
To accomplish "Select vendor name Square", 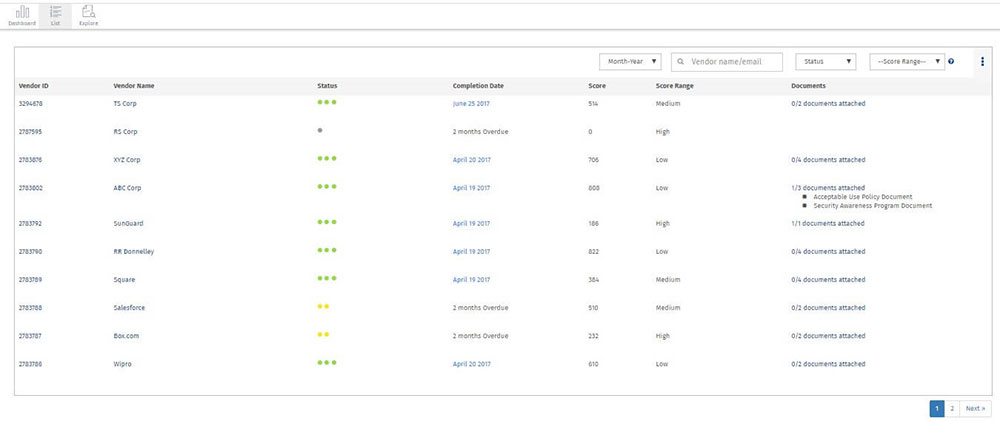I will [124, 280].
